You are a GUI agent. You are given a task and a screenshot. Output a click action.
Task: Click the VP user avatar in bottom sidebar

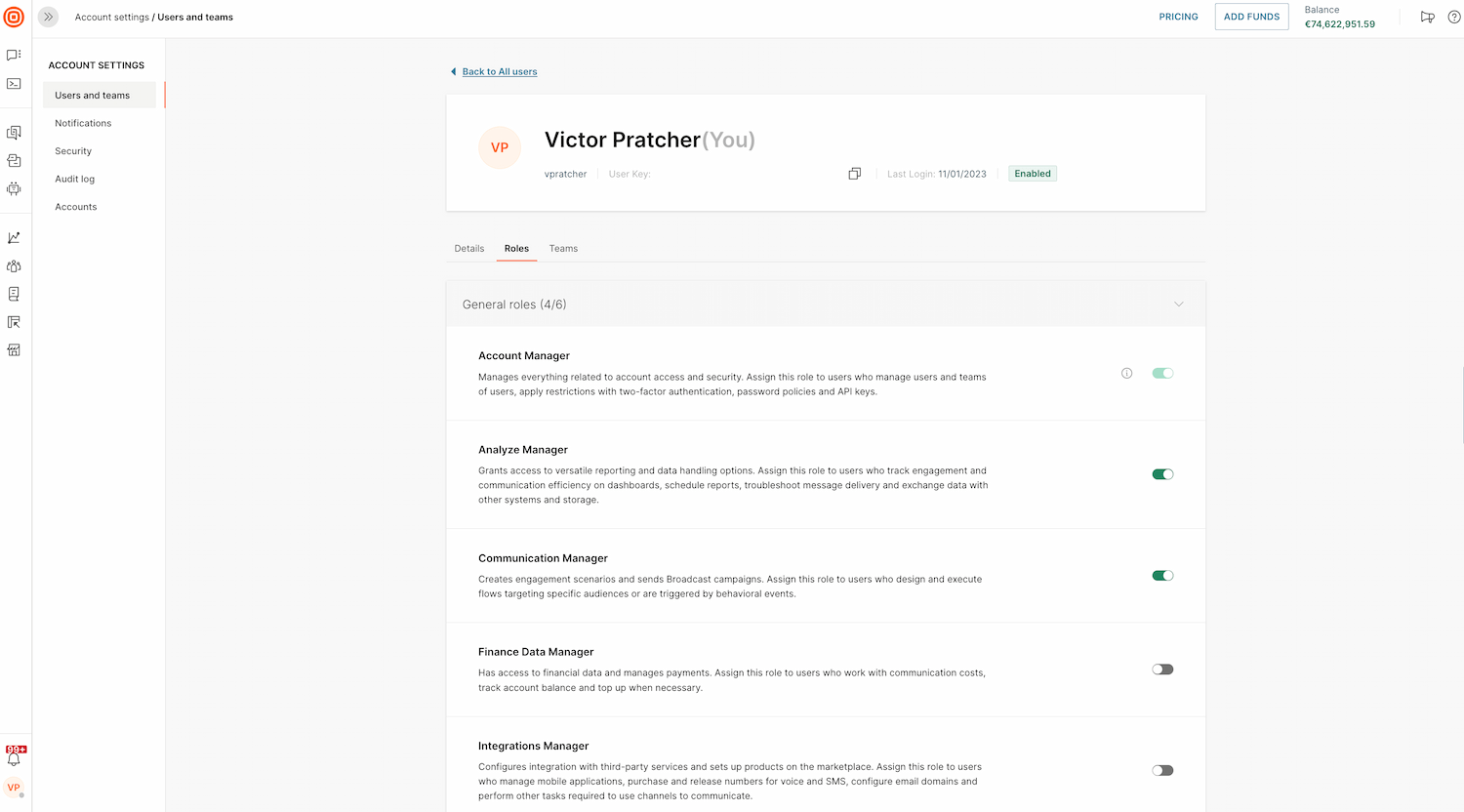(14, 788)
